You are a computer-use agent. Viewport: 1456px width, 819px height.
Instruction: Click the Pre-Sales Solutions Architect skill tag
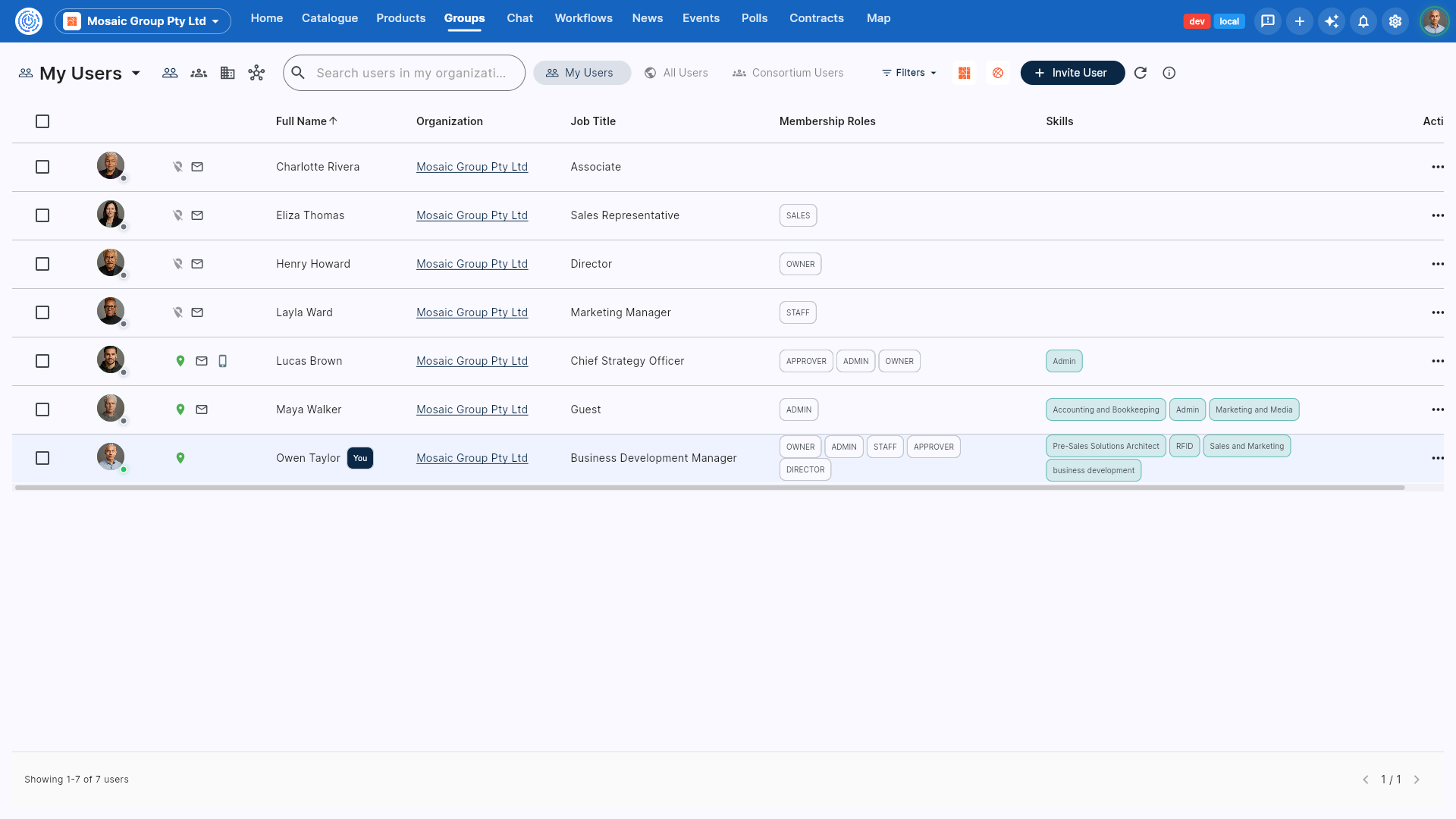[1106, 446]
